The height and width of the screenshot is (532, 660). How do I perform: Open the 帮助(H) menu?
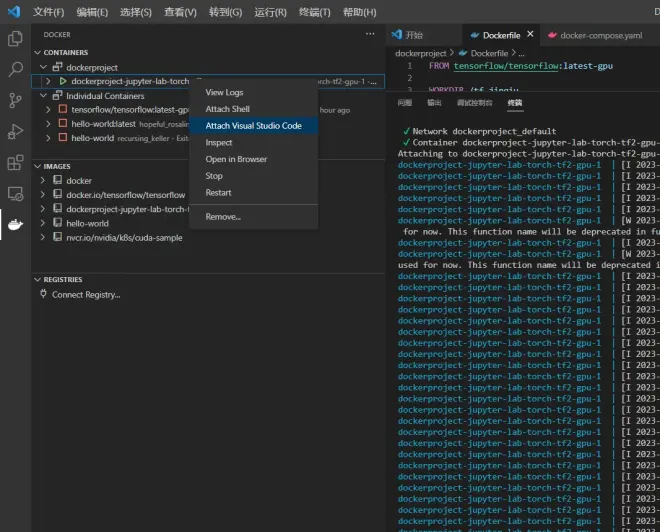pyautogui.click(x=359, y=12)
